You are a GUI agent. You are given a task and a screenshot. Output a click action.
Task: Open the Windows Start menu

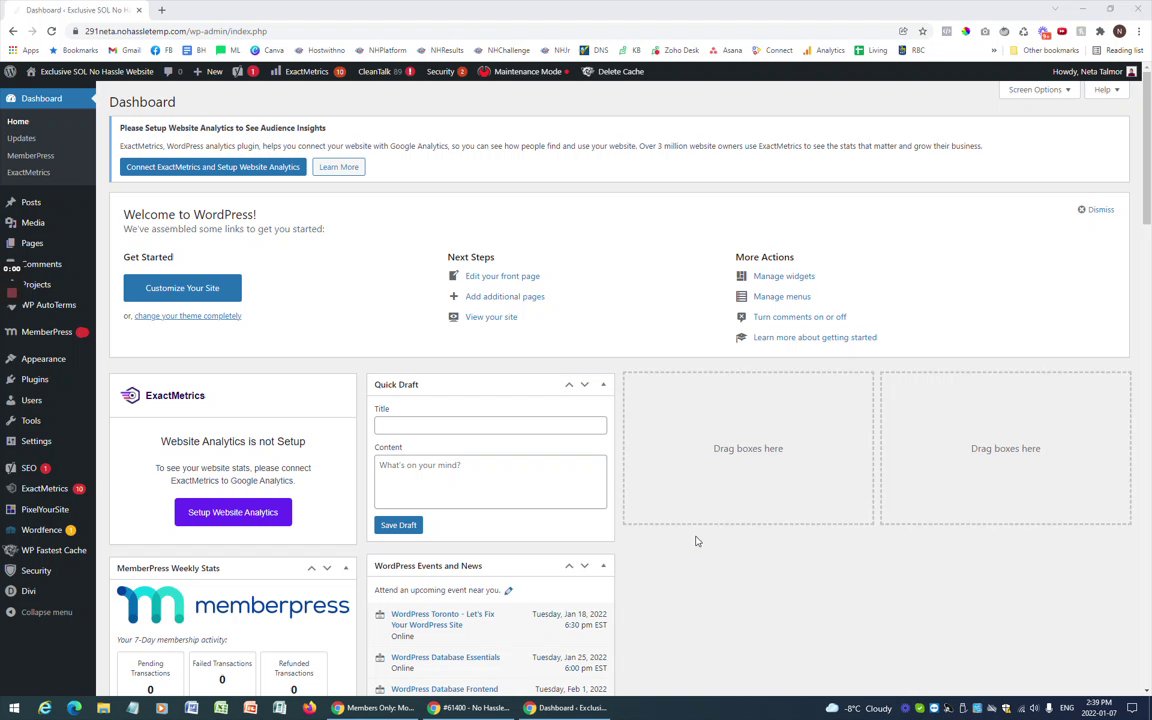coord(13,708)
